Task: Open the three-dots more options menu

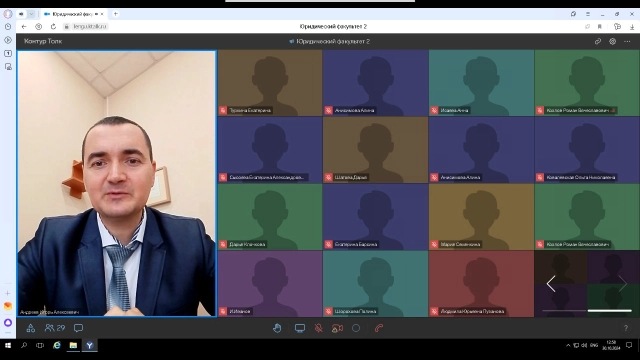Action: [x=627, y=41]
